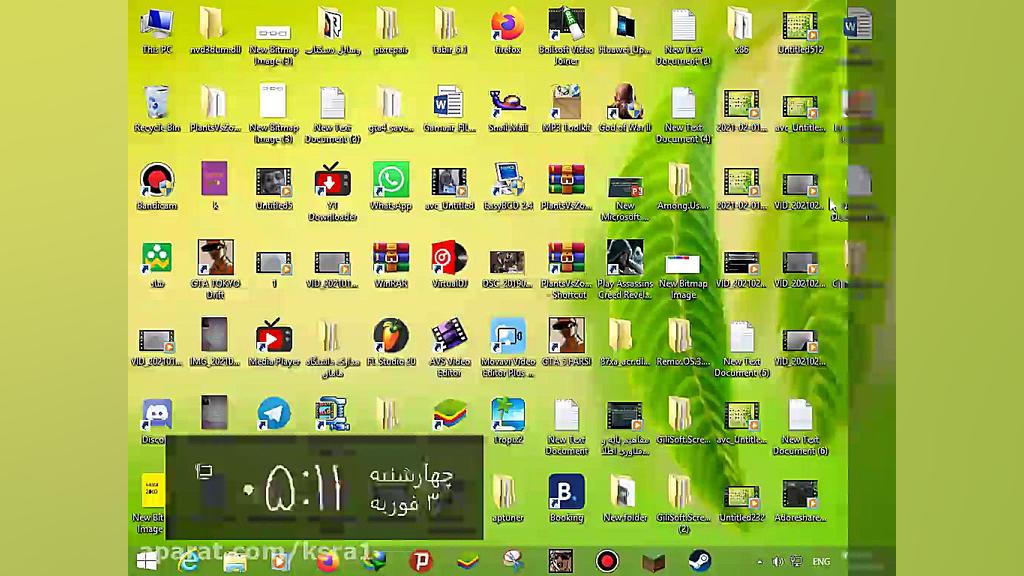Open Huawei_Up folder icon

(625, 31)
